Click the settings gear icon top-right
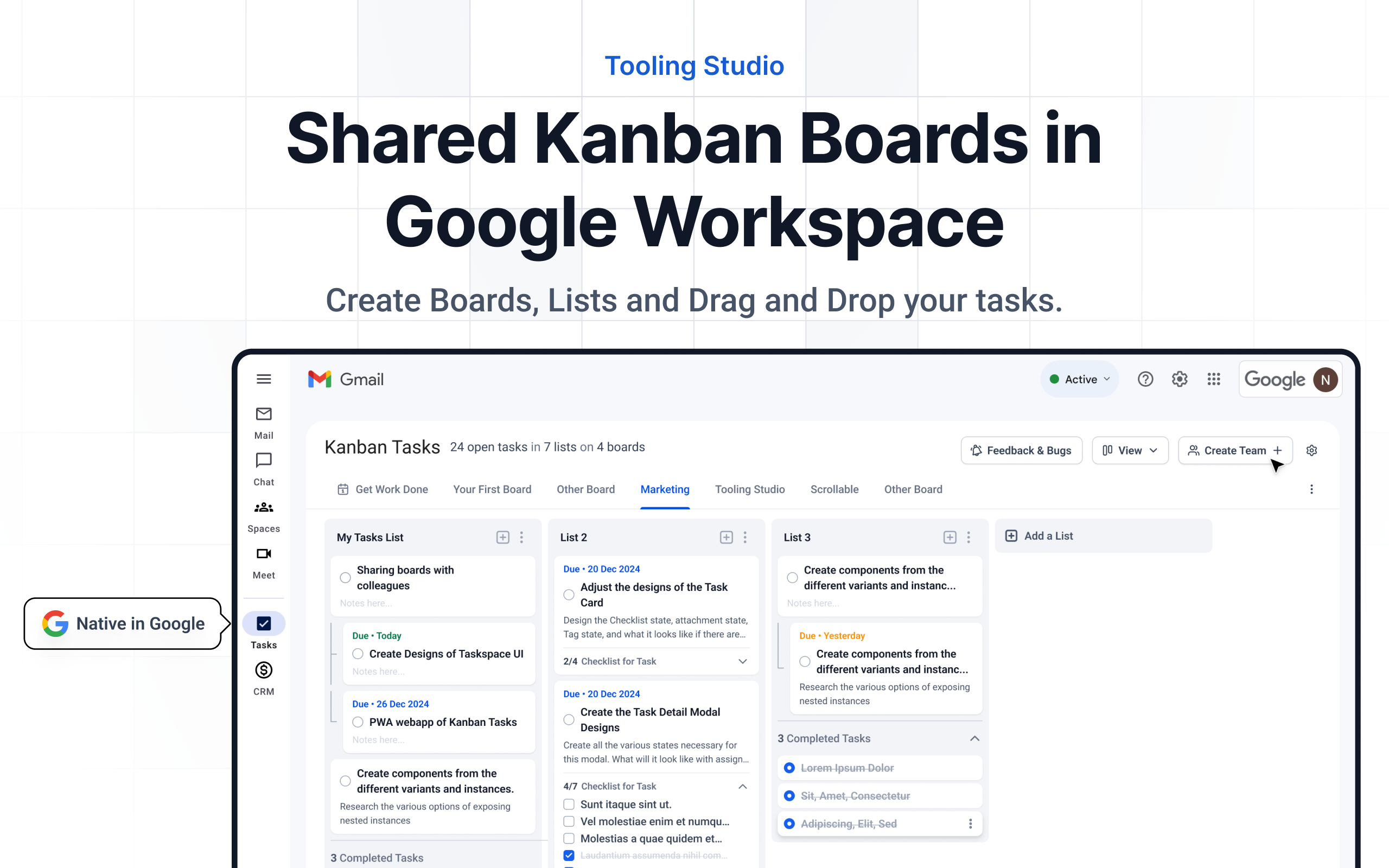Screen dimensions: 1389x868 click(1180, 379)
